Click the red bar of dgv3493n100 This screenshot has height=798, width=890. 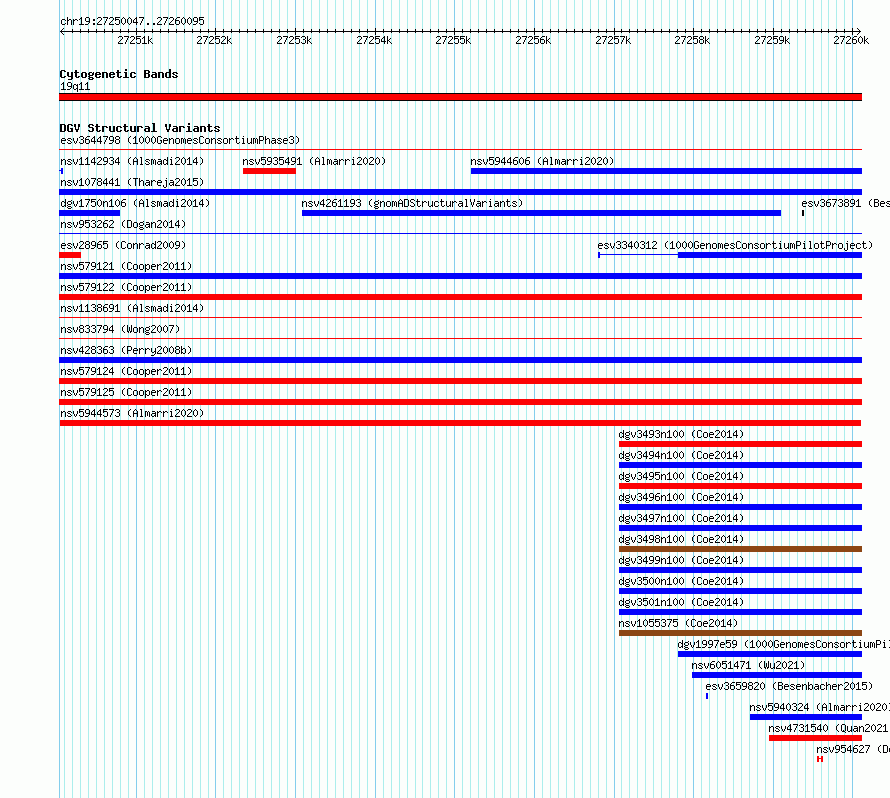coord(740,444)
